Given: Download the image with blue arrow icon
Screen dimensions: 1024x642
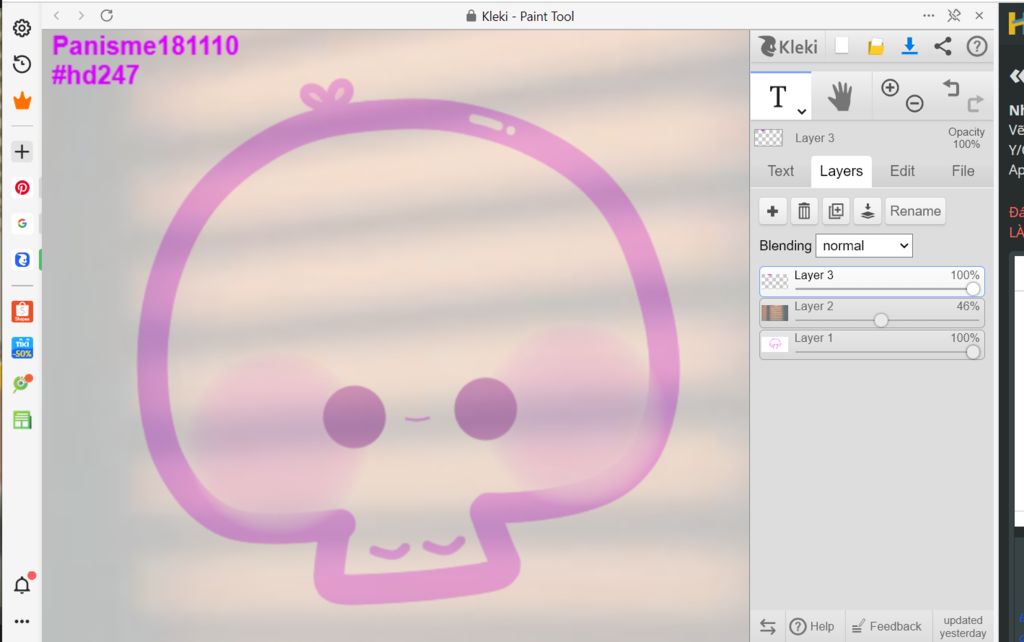Looking at the screenshot, I should click(x=909, y=46).
